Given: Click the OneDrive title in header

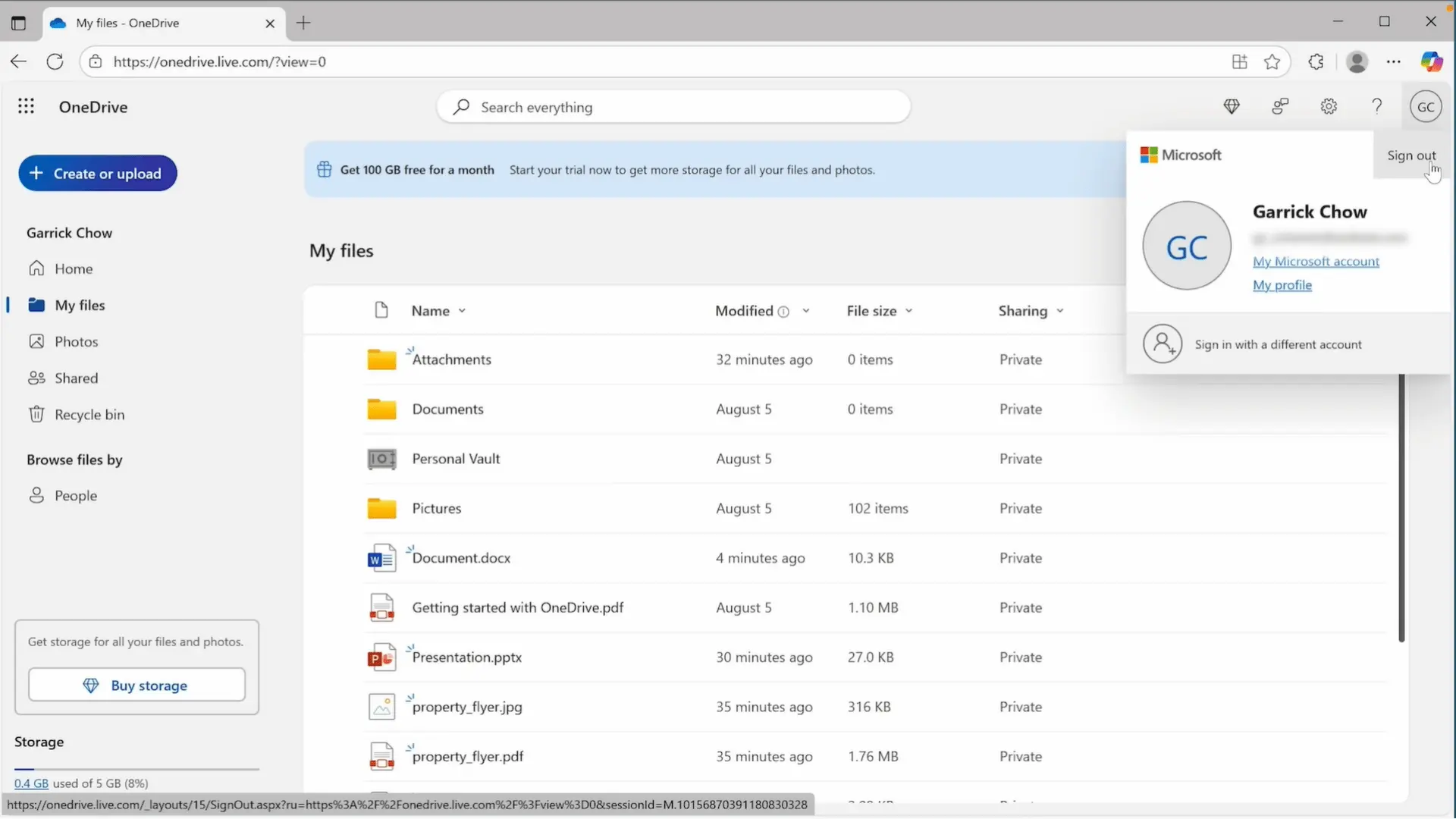Looking at the screenshot, I should click(93, 107).
